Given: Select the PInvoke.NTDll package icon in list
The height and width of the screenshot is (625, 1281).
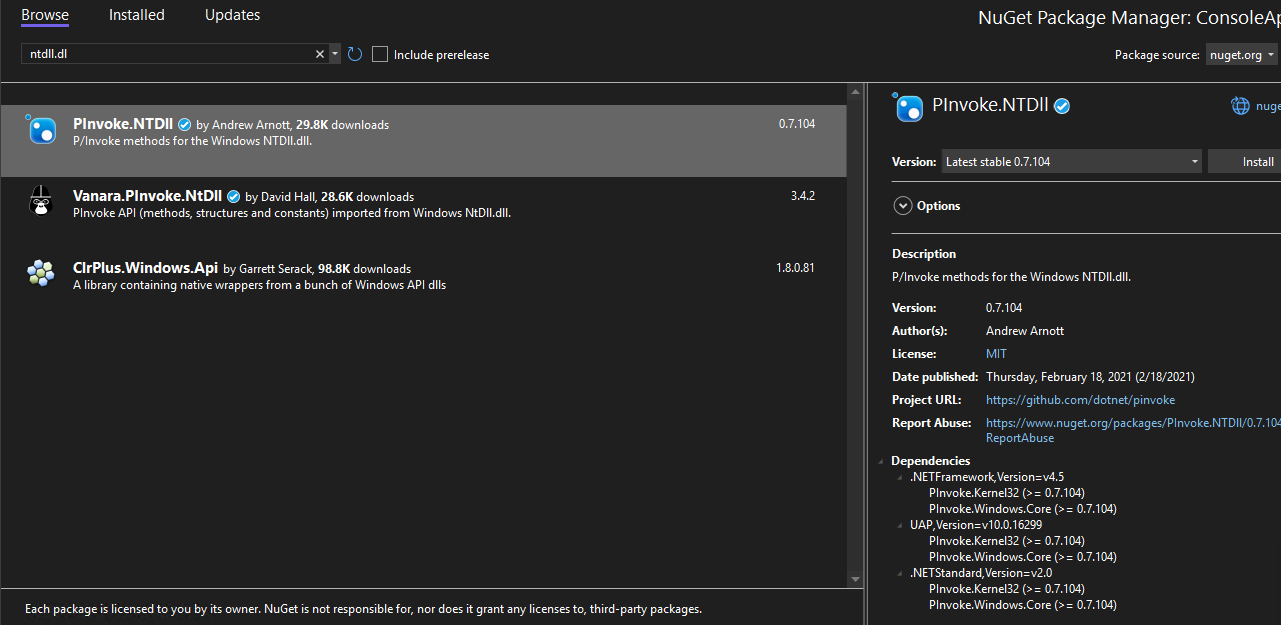Looking at the screenshot, I should [42, 131].
